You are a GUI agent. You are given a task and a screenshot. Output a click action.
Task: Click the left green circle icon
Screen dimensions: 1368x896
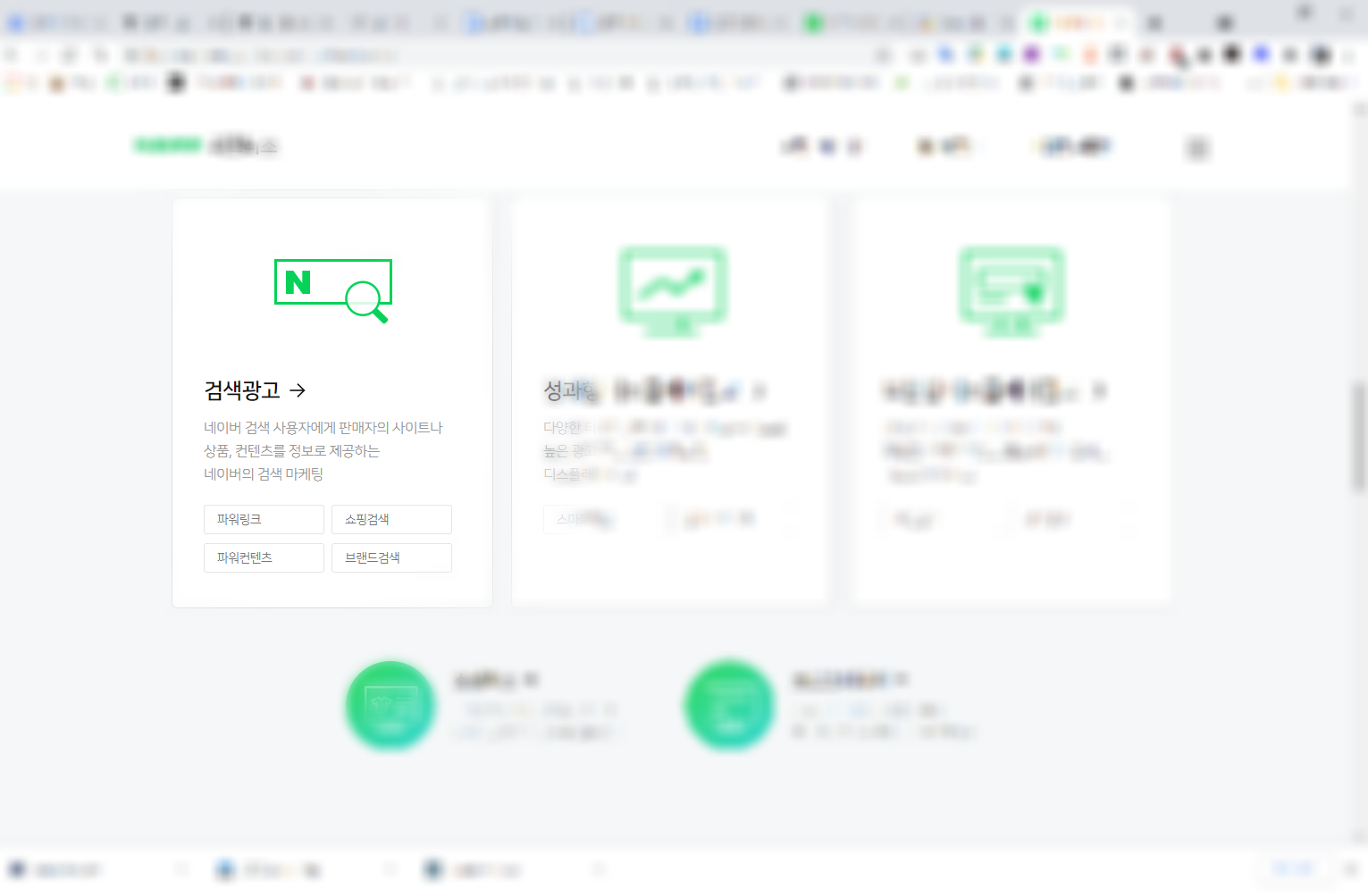(390, 706)
